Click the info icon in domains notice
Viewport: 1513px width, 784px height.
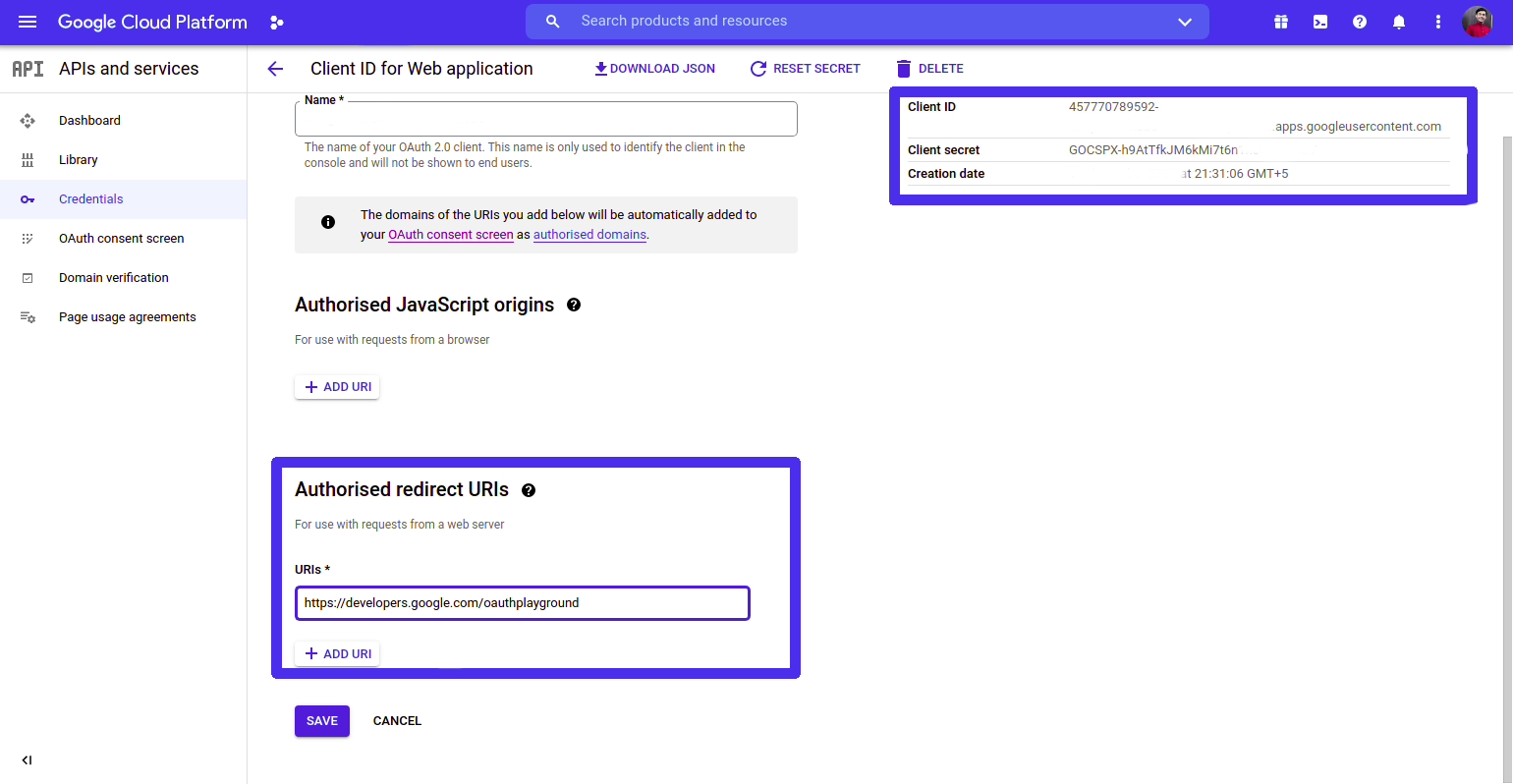328,222
